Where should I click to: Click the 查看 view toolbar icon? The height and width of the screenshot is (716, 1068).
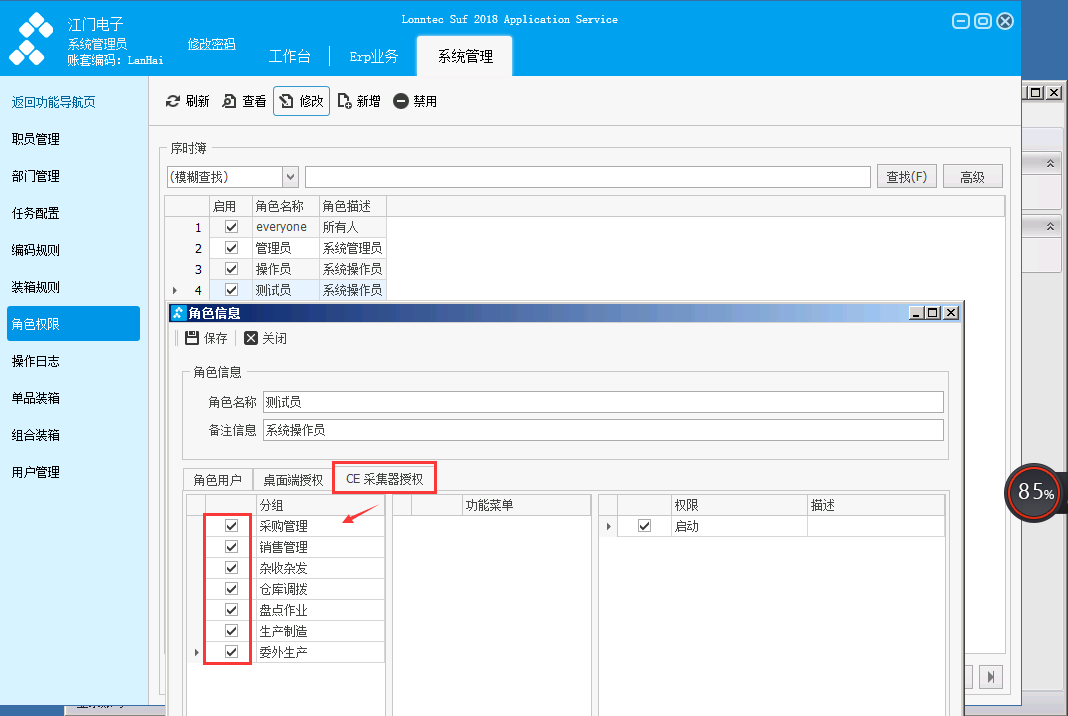coord(230,102)
